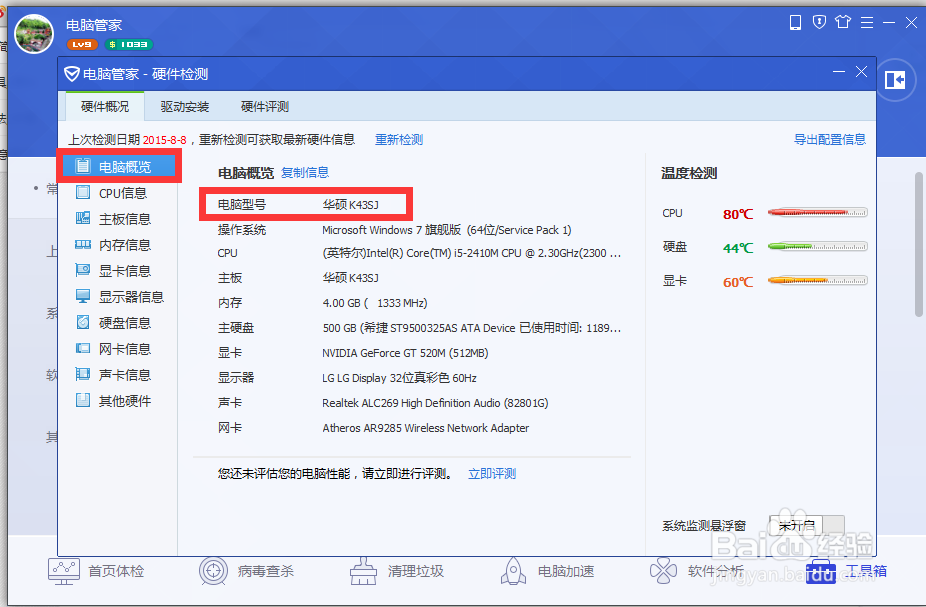Click the 硬盘信息 sidebar icon
The width and height of the screenshot is (926, 607).
pos(83,322)
